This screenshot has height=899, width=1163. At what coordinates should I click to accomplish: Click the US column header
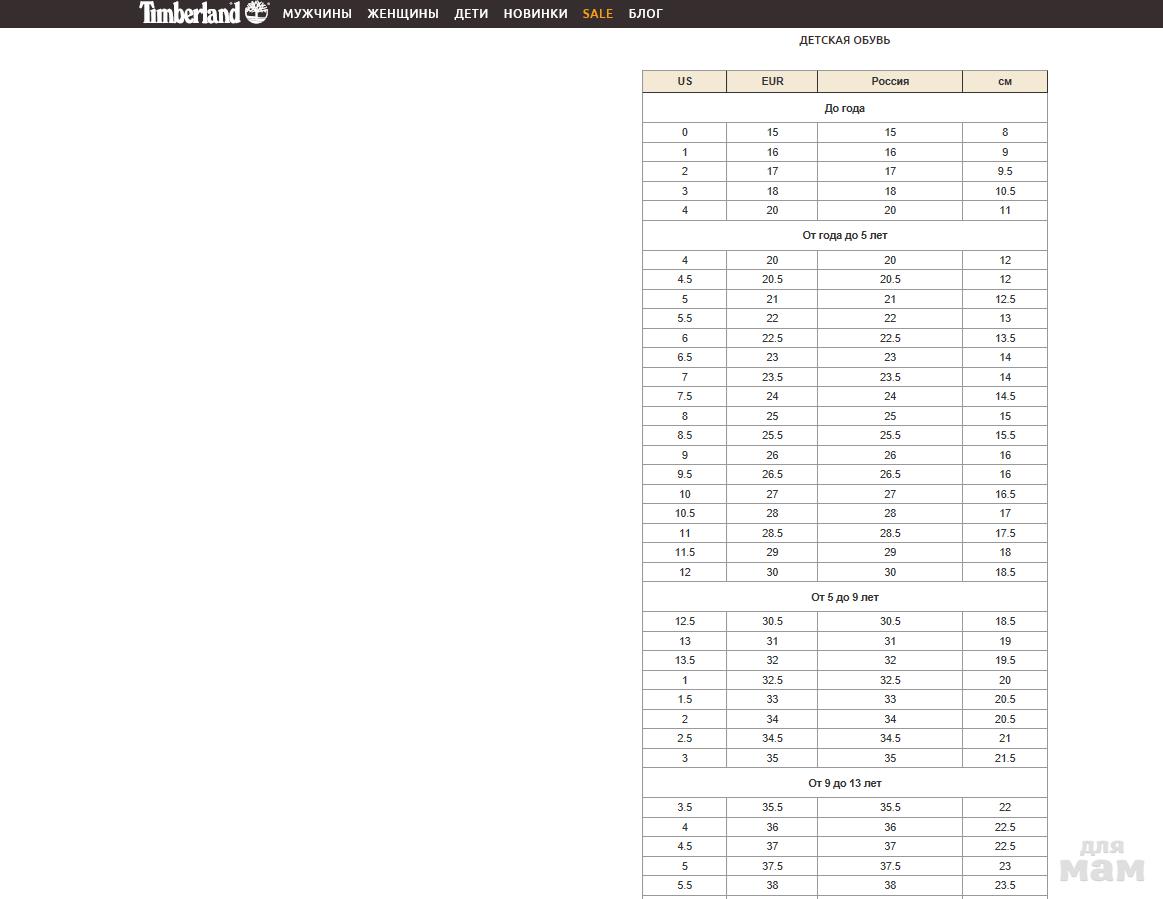pos(685,82)
